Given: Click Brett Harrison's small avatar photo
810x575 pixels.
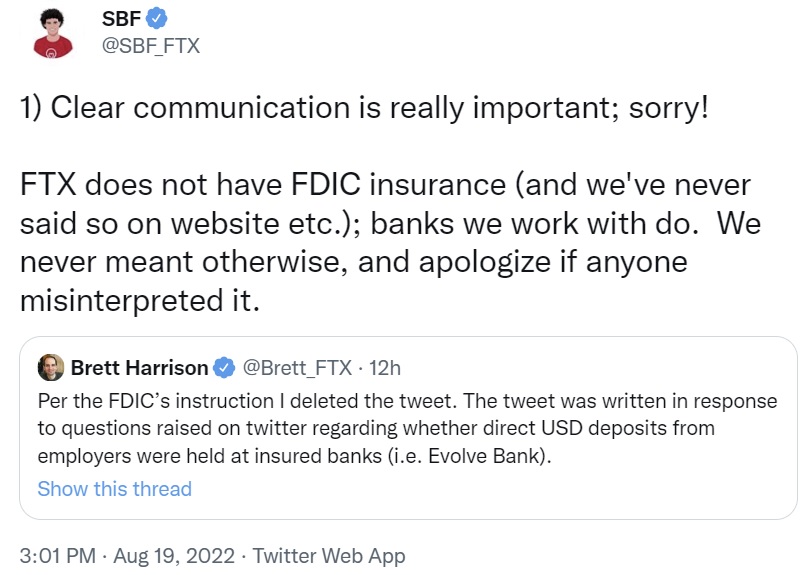Looking at the screenshot, I should click(50, 368).
